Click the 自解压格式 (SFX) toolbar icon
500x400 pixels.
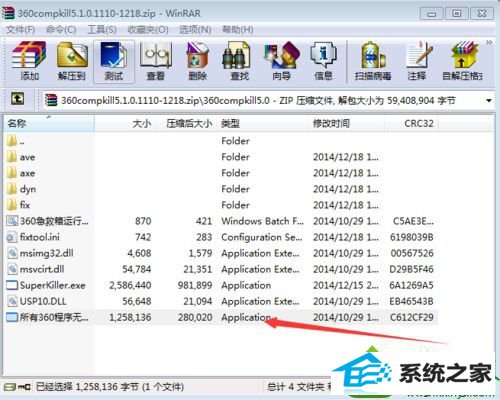click(463, 61)
